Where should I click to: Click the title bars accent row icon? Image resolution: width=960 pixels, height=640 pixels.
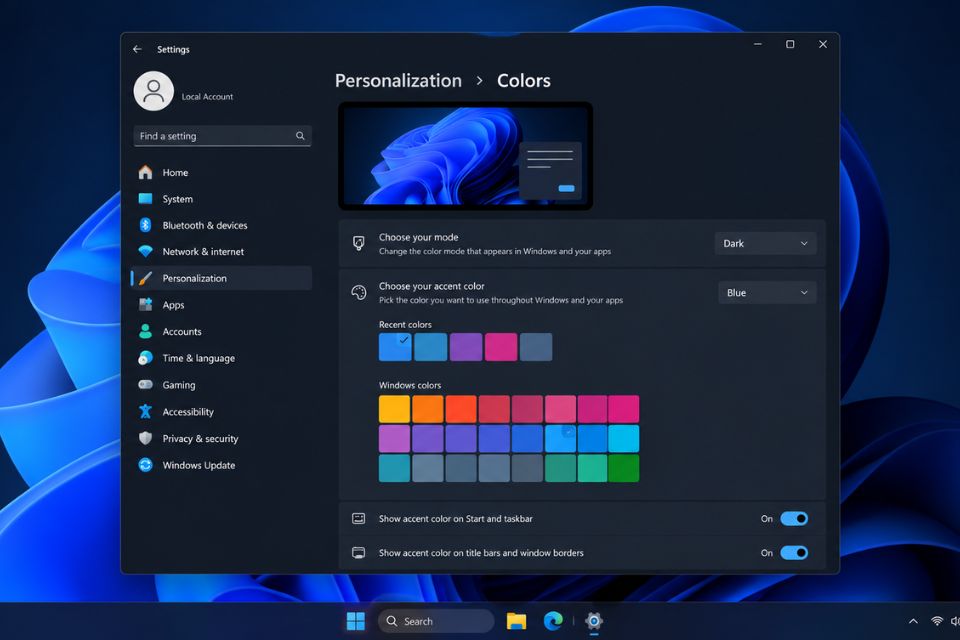coord(359,553)
